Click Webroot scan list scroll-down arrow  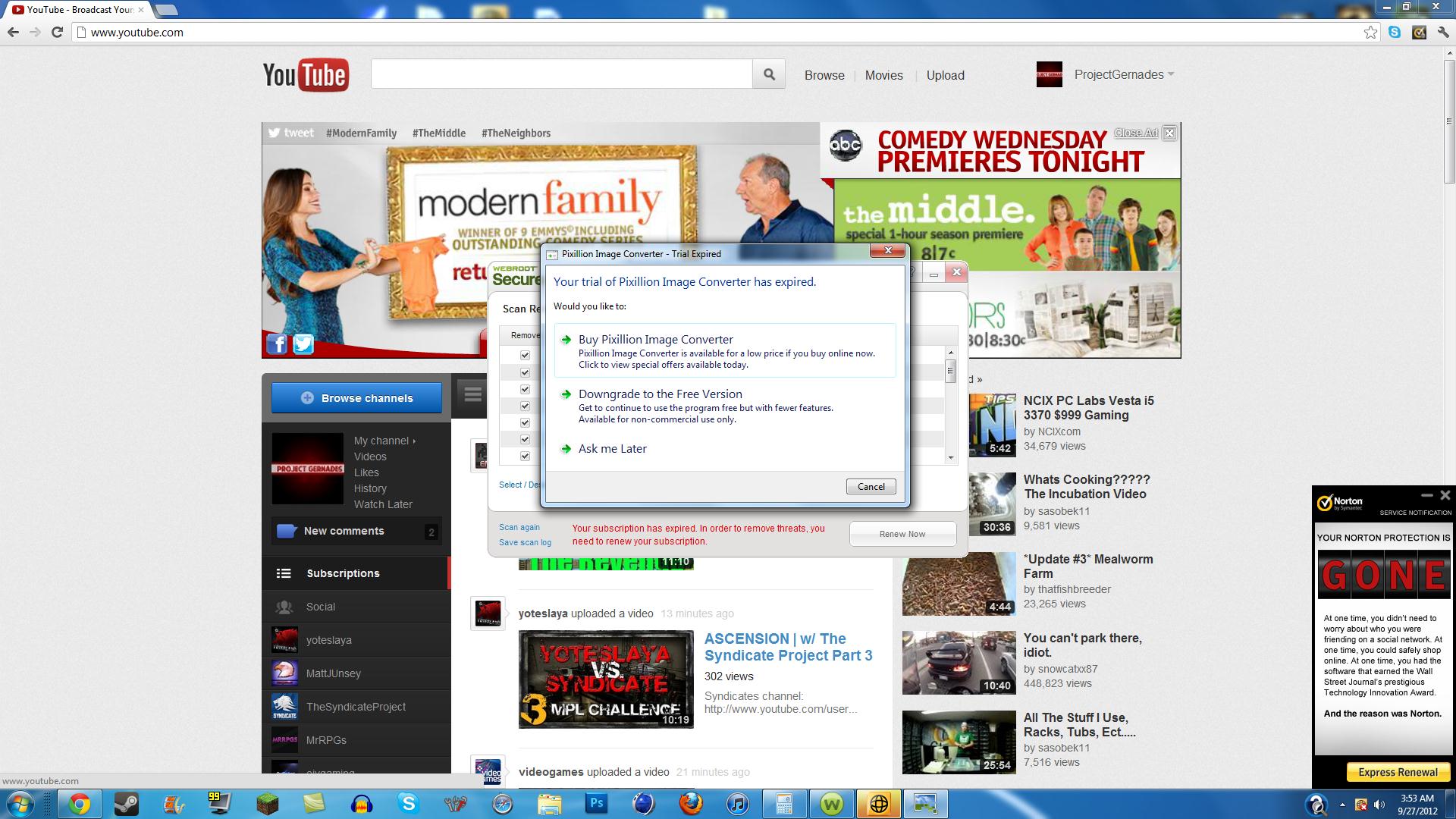[x=951, y=458]
